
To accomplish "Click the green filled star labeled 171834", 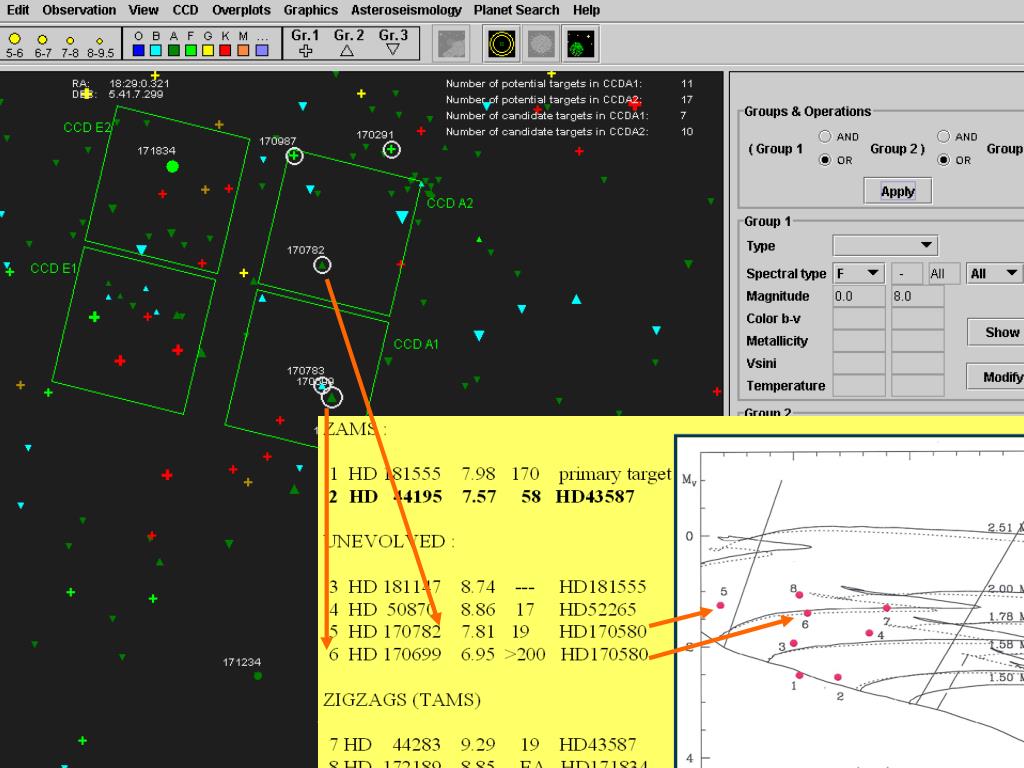I will (172, 167).
